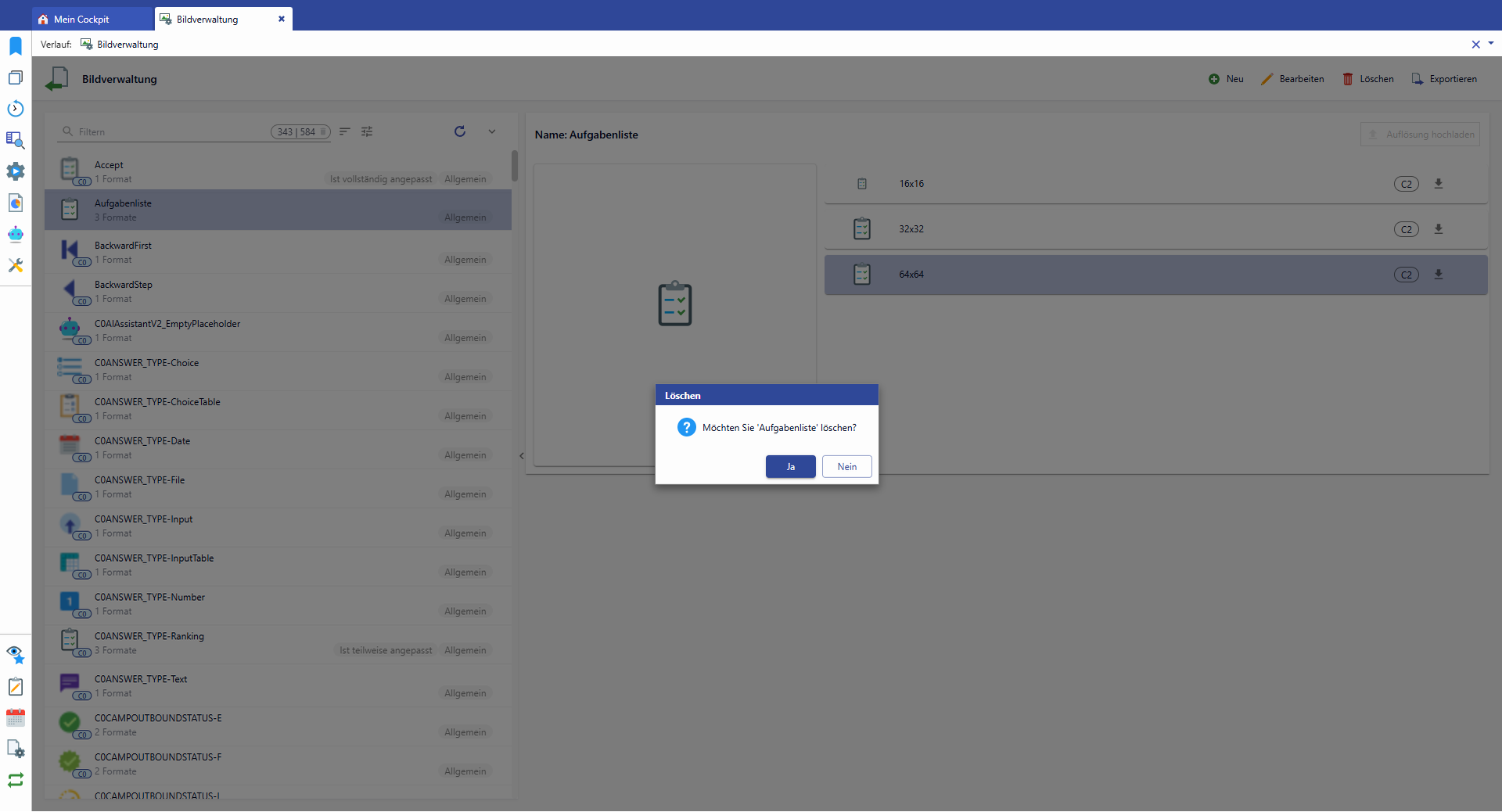Viewport: 1502px width, 812px height.
Task: Switch to the Mein Cockpit tab
Action: (x=92, y=19)
